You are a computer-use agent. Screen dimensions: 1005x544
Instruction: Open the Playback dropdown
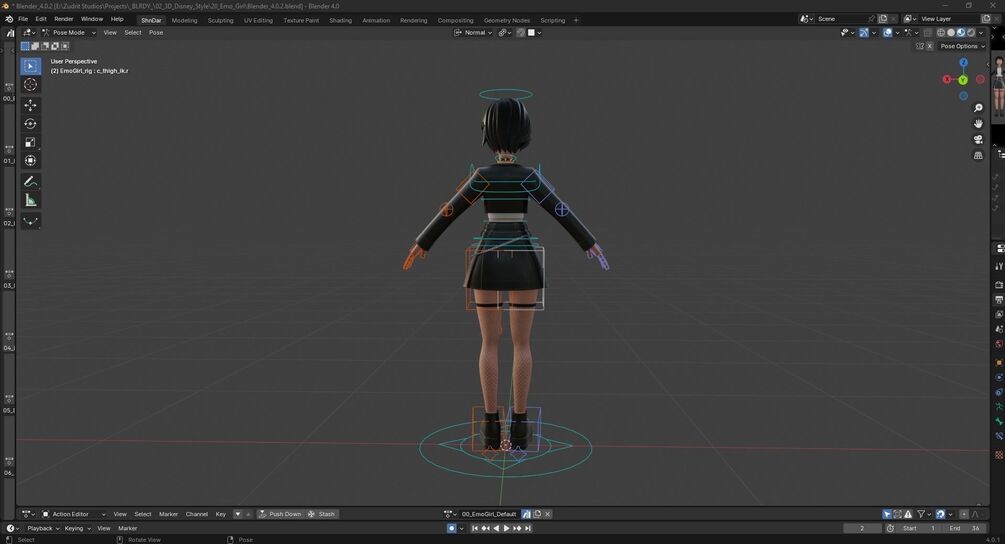click(x=43, y=529)
